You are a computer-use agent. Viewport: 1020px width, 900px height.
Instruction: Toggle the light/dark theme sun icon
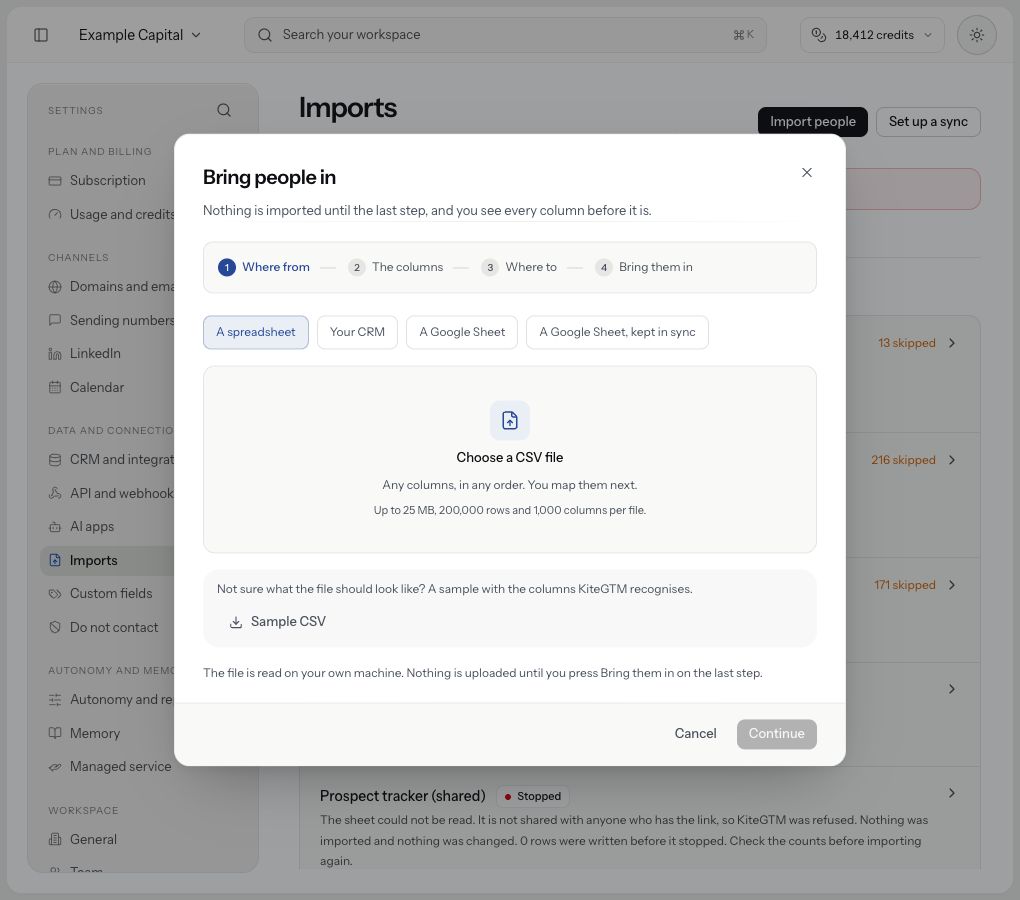point(976,35)
